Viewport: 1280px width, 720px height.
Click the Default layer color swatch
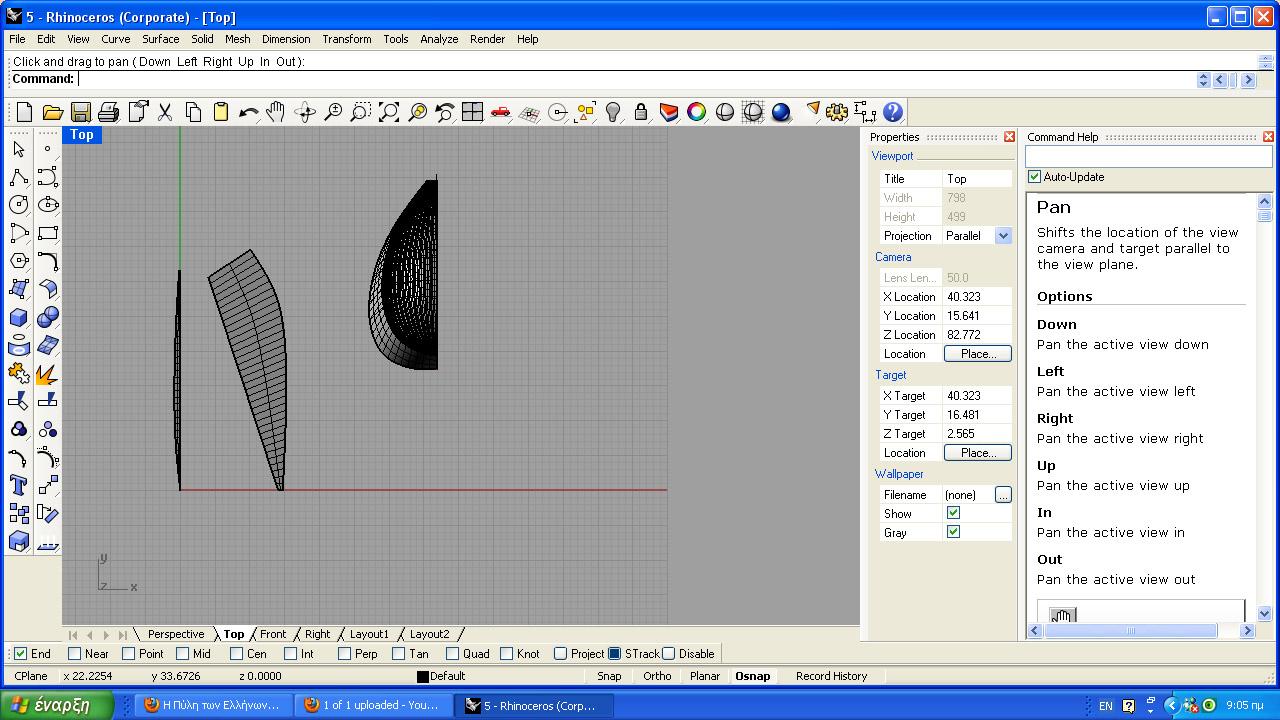(423, 677)
